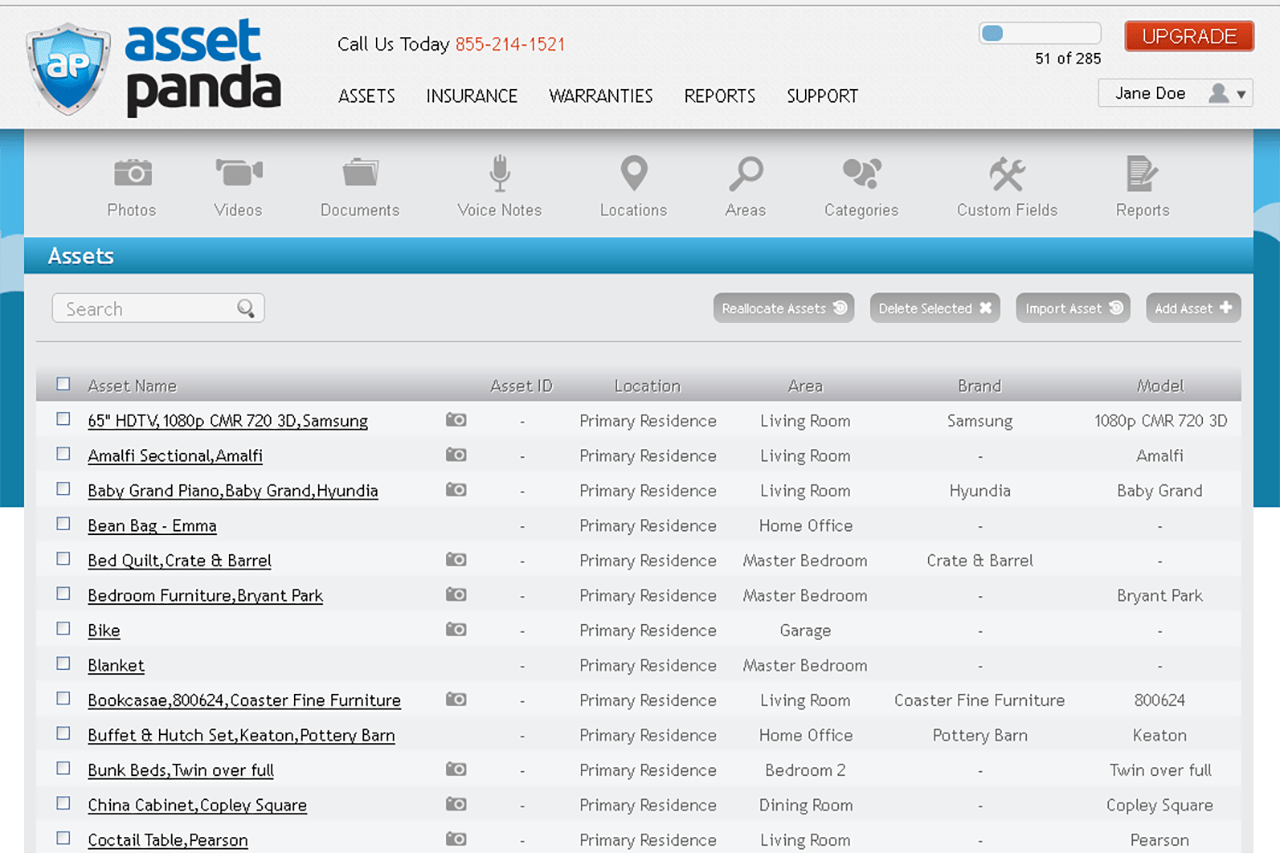Check the Bookcasae row checkbox
Viewport: 1280px width, 853px height.
point(64,699)
